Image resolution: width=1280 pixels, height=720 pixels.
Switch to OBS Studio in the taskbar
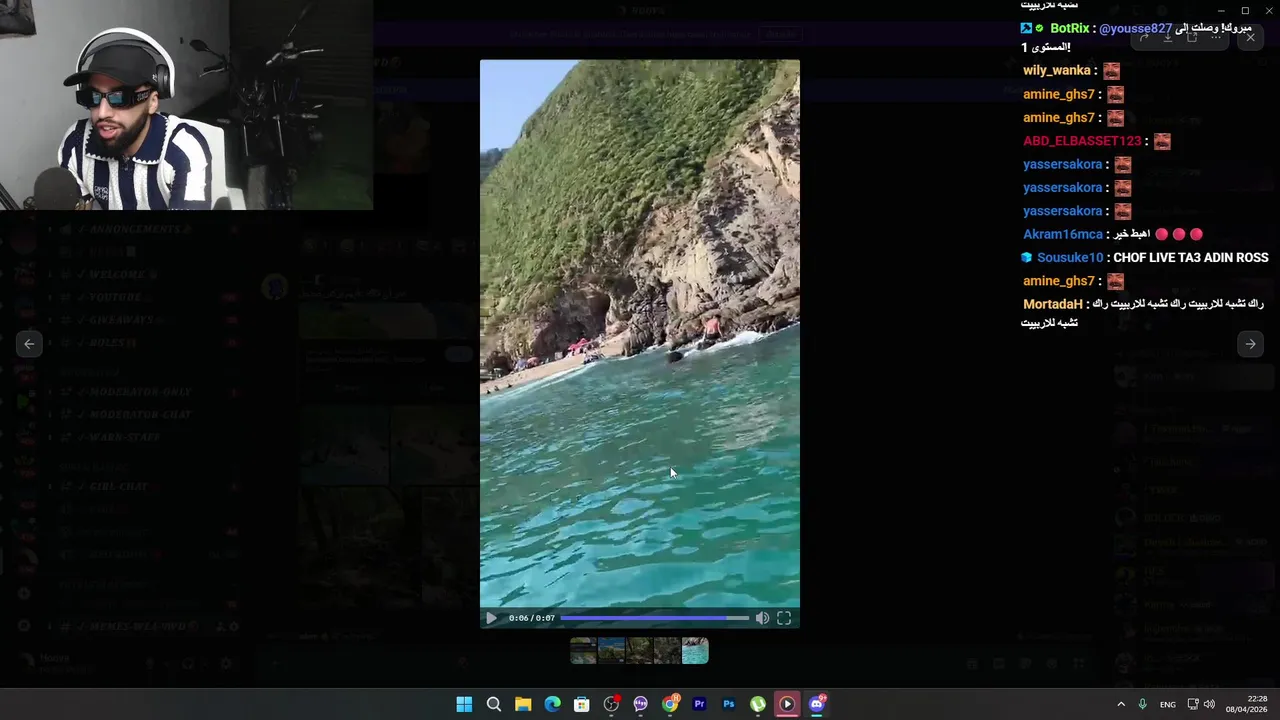pos(611,704)
